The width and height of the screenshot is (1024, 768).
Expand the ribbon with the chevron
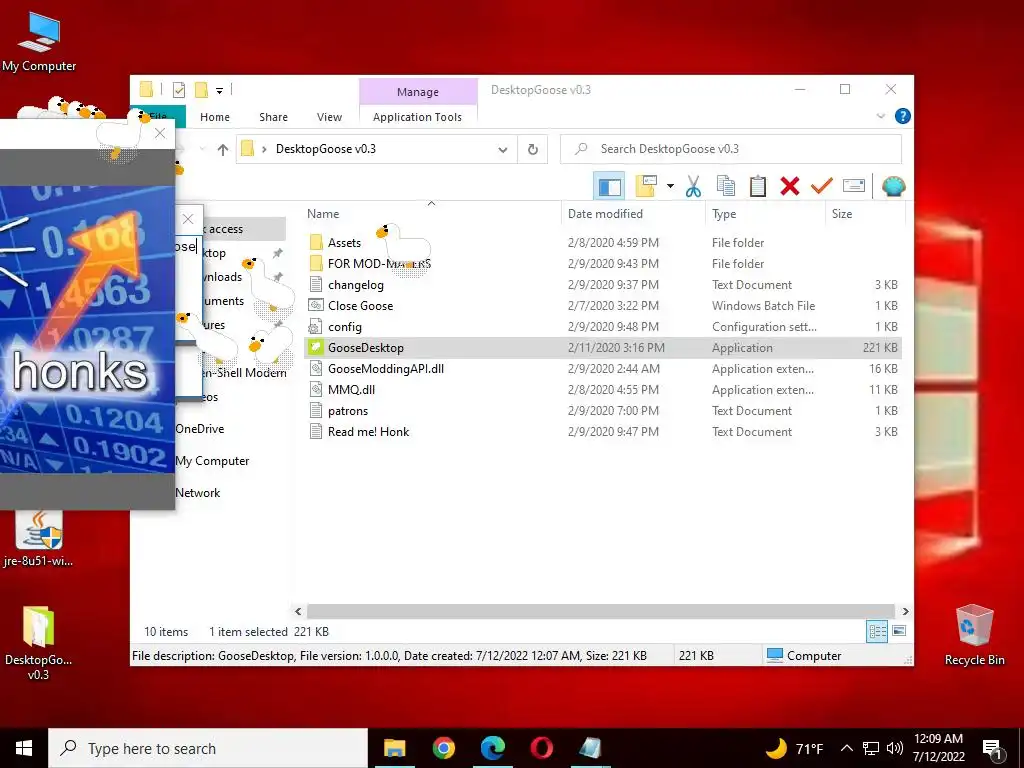(x=880, y=116)
